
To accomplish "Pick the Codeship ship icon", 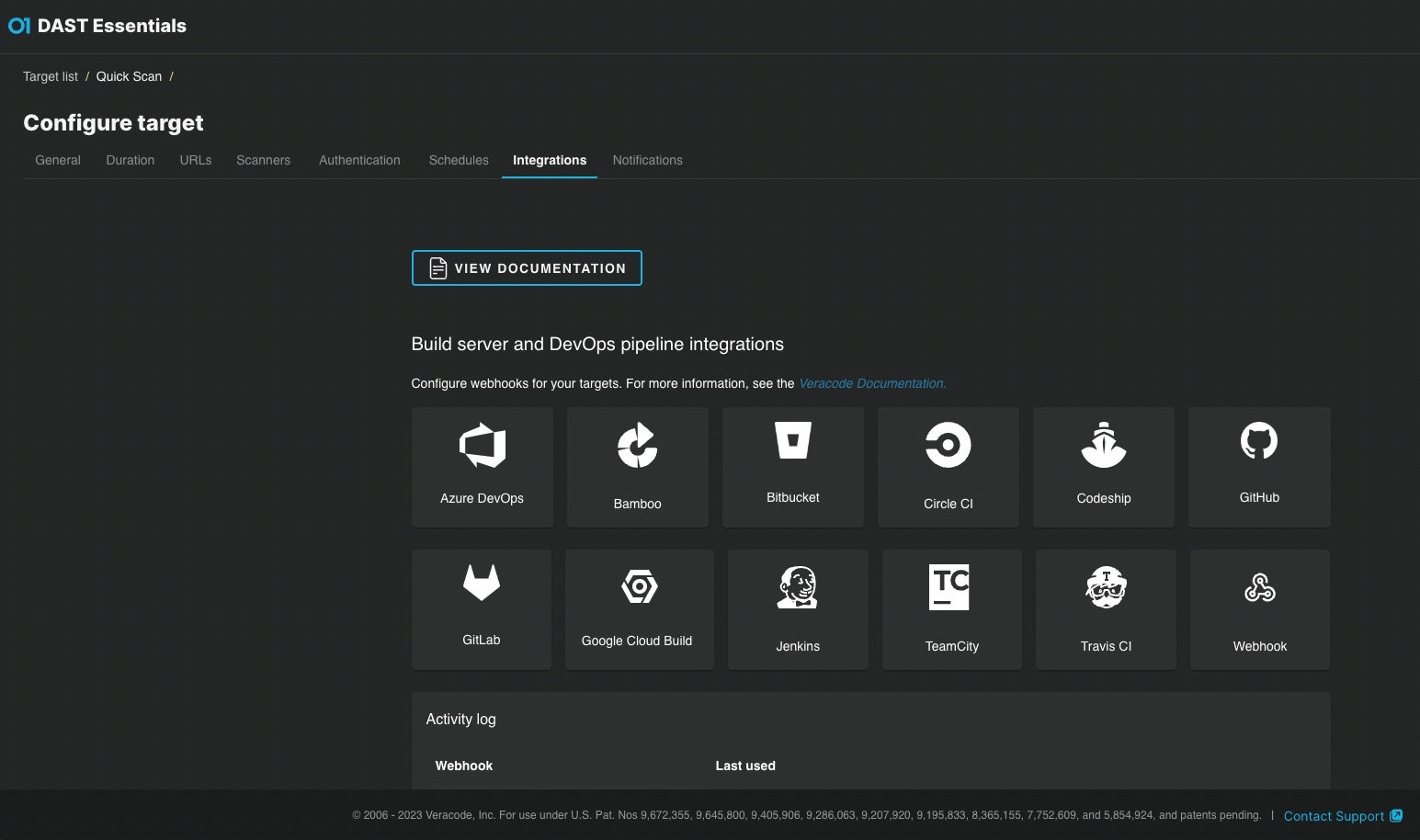I will pyautogui.click(x=1104, y=445).
